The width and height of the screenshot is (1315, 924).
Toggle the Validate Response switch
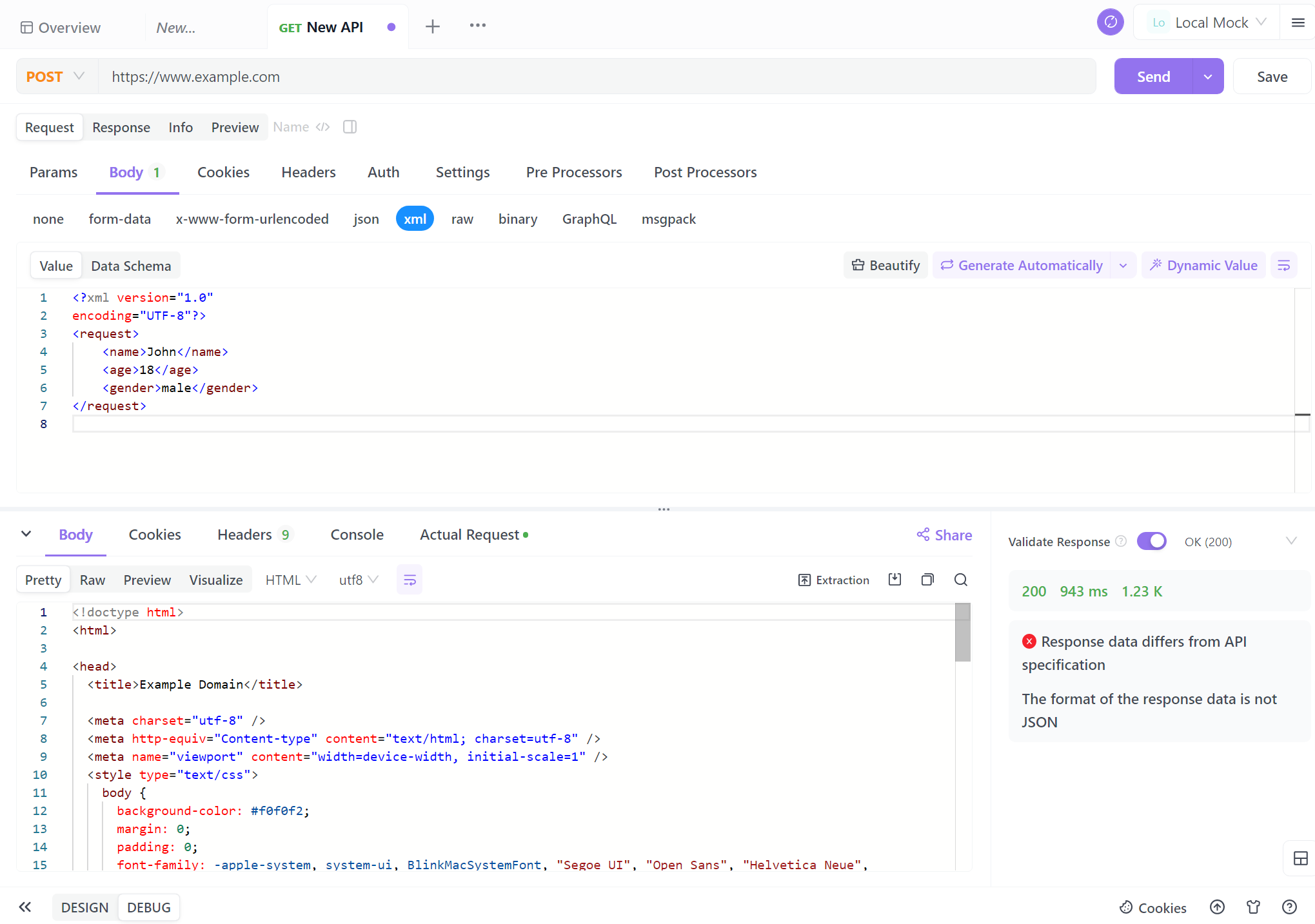pos(1151,542)
